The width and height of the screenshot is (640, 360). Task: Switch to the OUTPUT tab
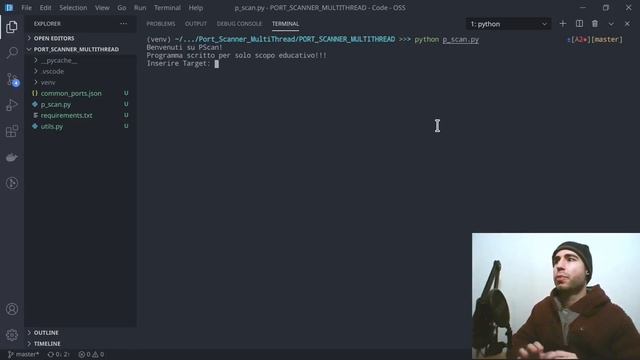click(196, 24)
